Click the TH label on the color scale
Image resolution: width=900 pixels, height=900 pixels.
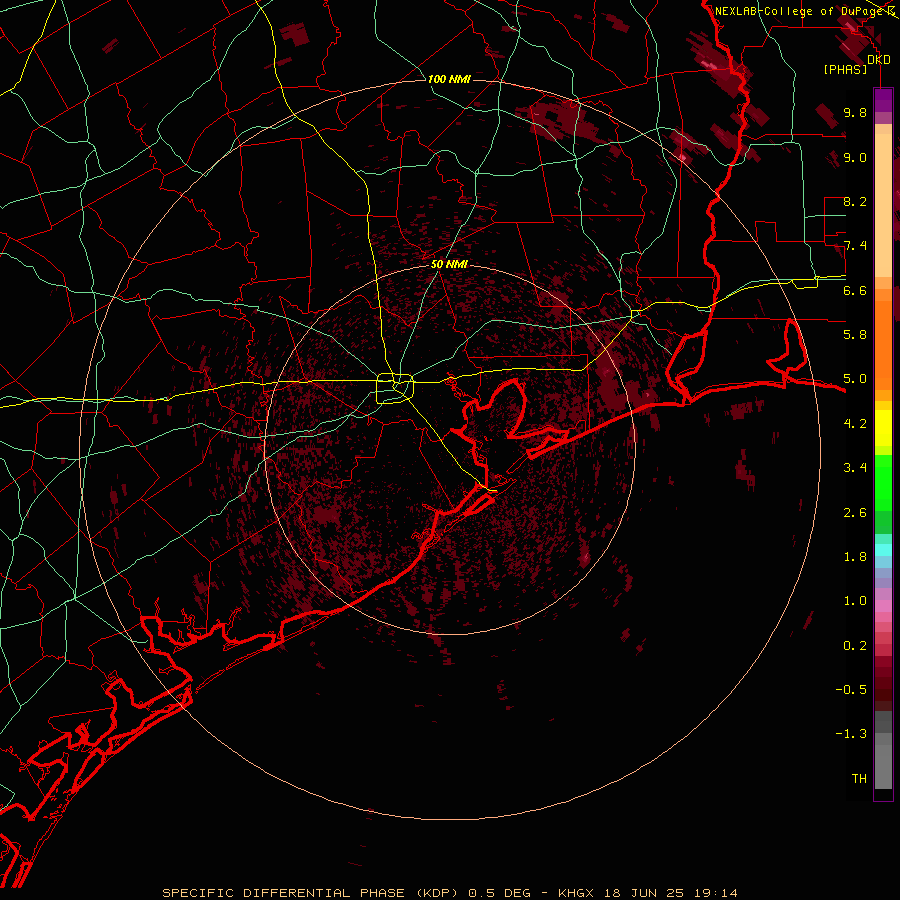(859, 779)
